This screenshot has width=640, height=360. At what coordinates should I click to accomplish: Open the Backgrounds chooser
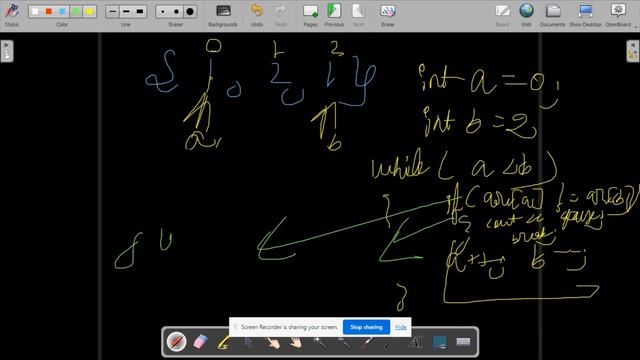tap(223, 15)
